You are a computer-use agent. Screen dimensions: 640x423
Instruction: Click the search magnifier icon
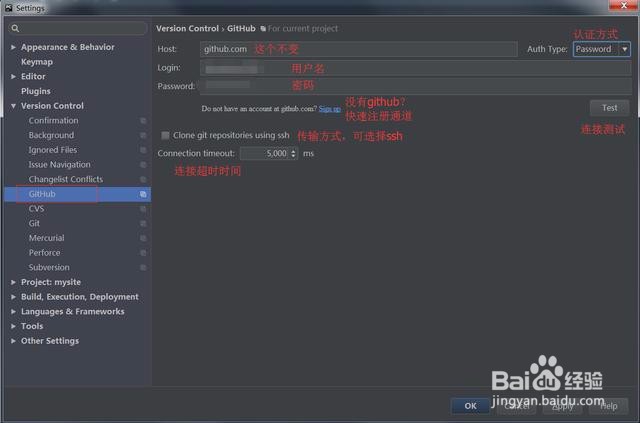(x=16, y=28)
